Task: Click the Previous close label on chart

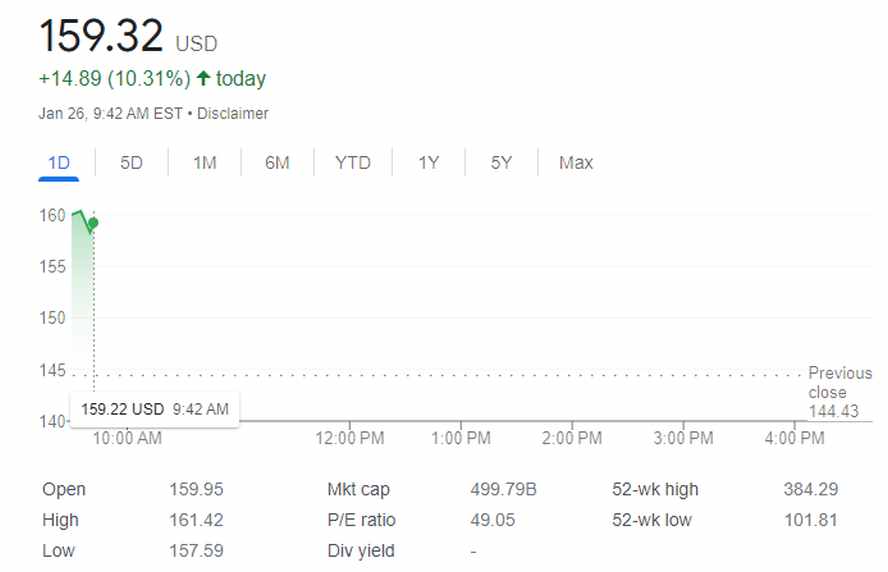Action: 839,382
